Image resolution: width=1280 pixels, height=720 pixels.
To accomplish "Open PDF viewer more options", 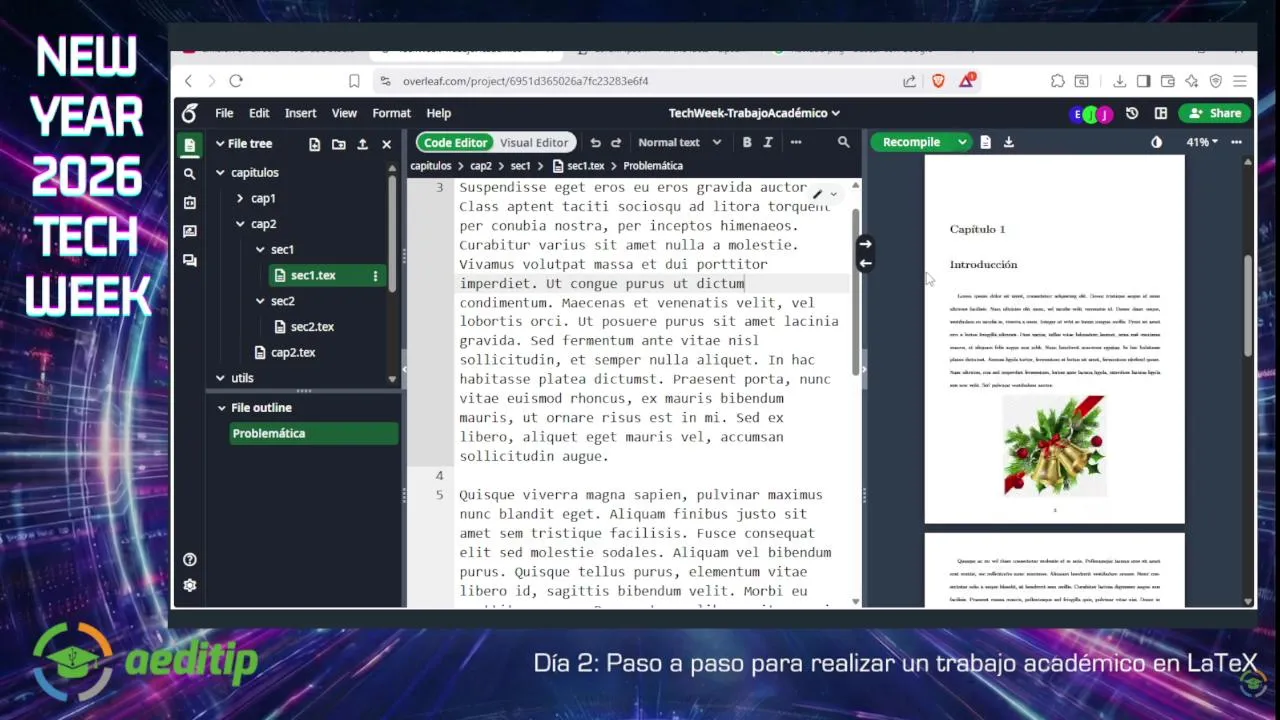I will (1236, 142).
